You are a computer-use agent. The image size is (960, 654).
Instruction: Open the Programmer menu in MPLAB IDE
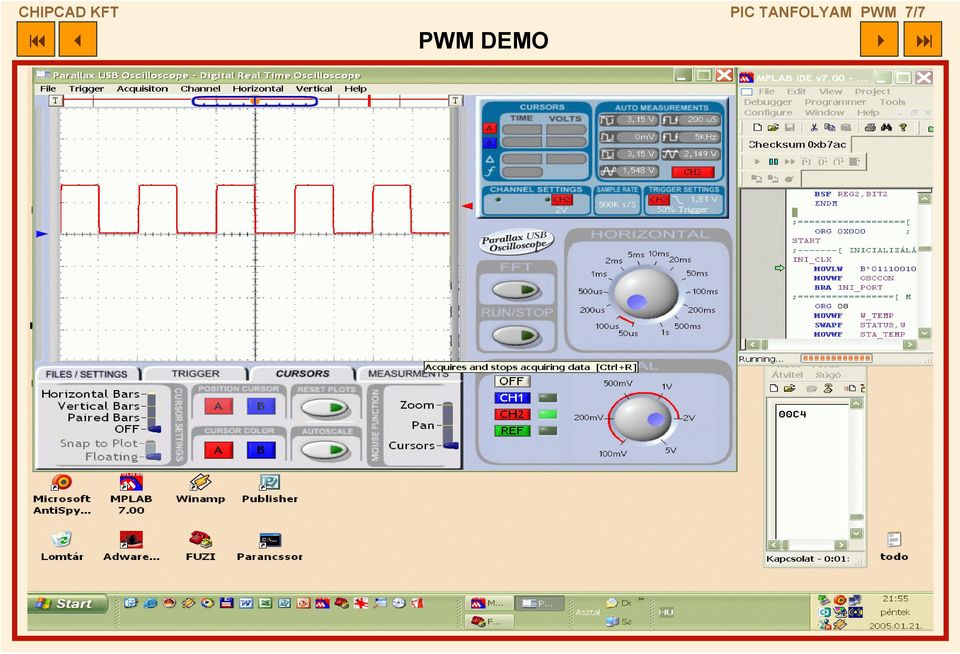[835, 102]
